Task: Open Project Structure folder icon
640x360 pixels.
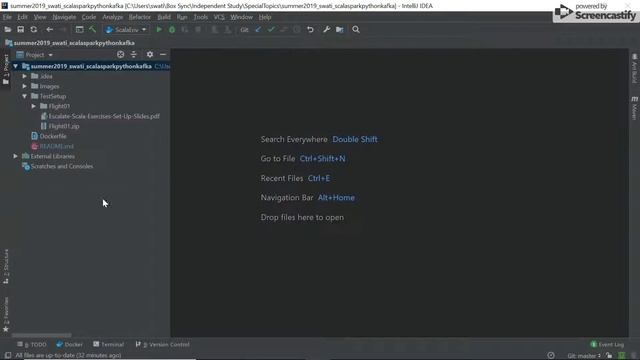Action: point(340,29)
